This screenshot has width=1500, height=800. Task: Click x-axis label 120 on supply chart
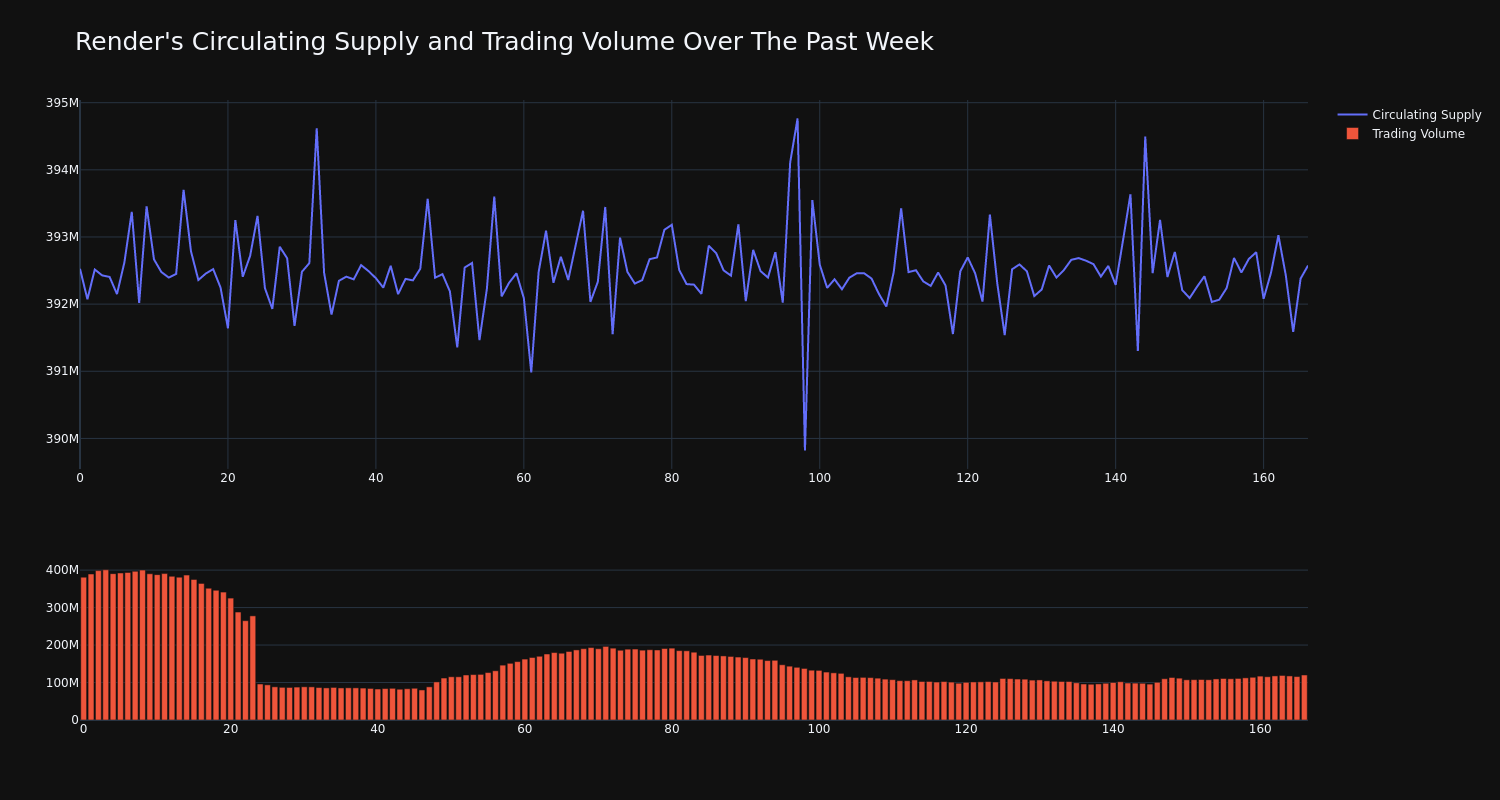pyautogui.click(x=968, y=478)
